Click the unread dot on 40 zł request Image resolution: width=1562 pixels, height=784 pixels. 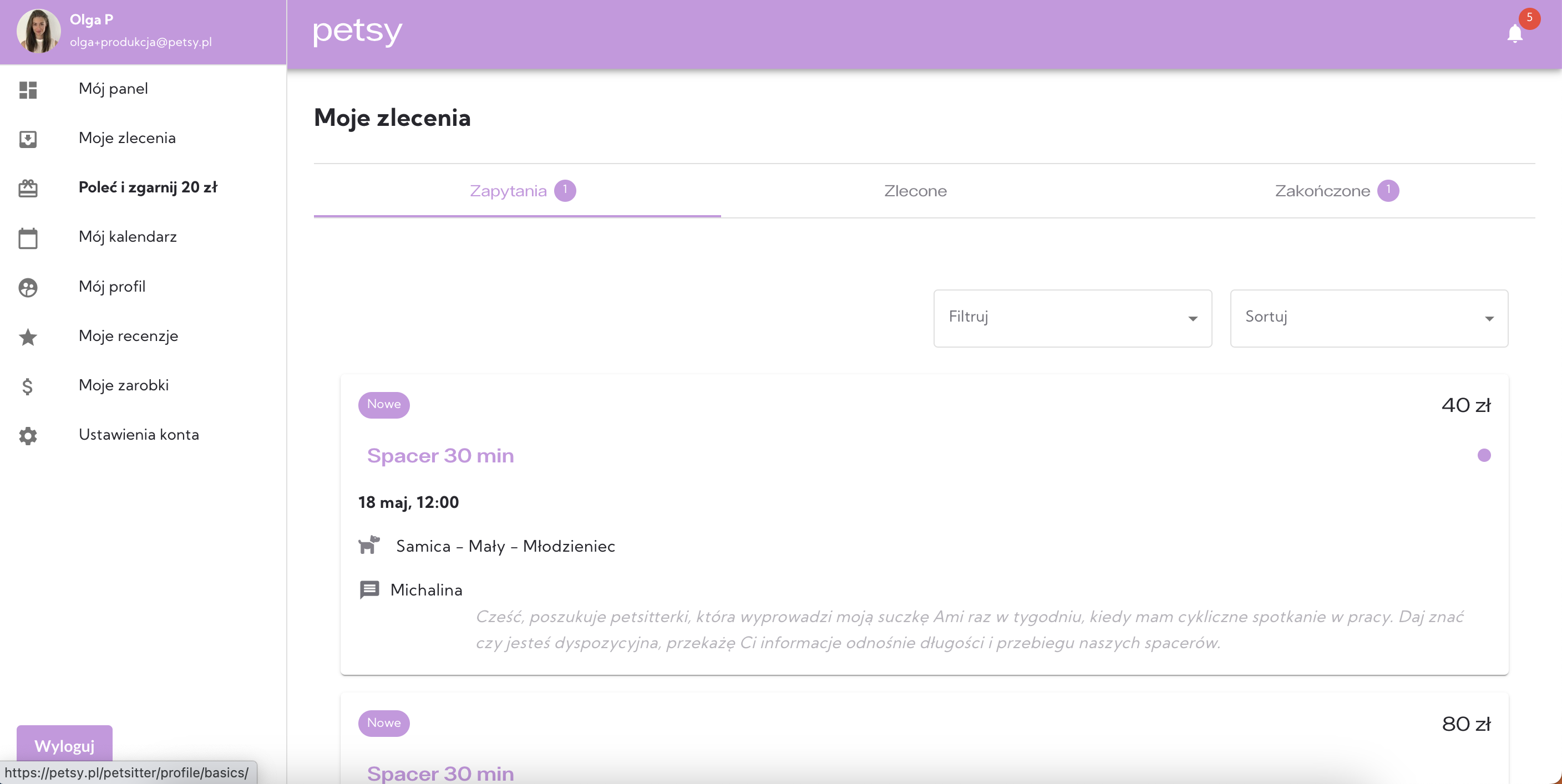tap(1484, 455)
